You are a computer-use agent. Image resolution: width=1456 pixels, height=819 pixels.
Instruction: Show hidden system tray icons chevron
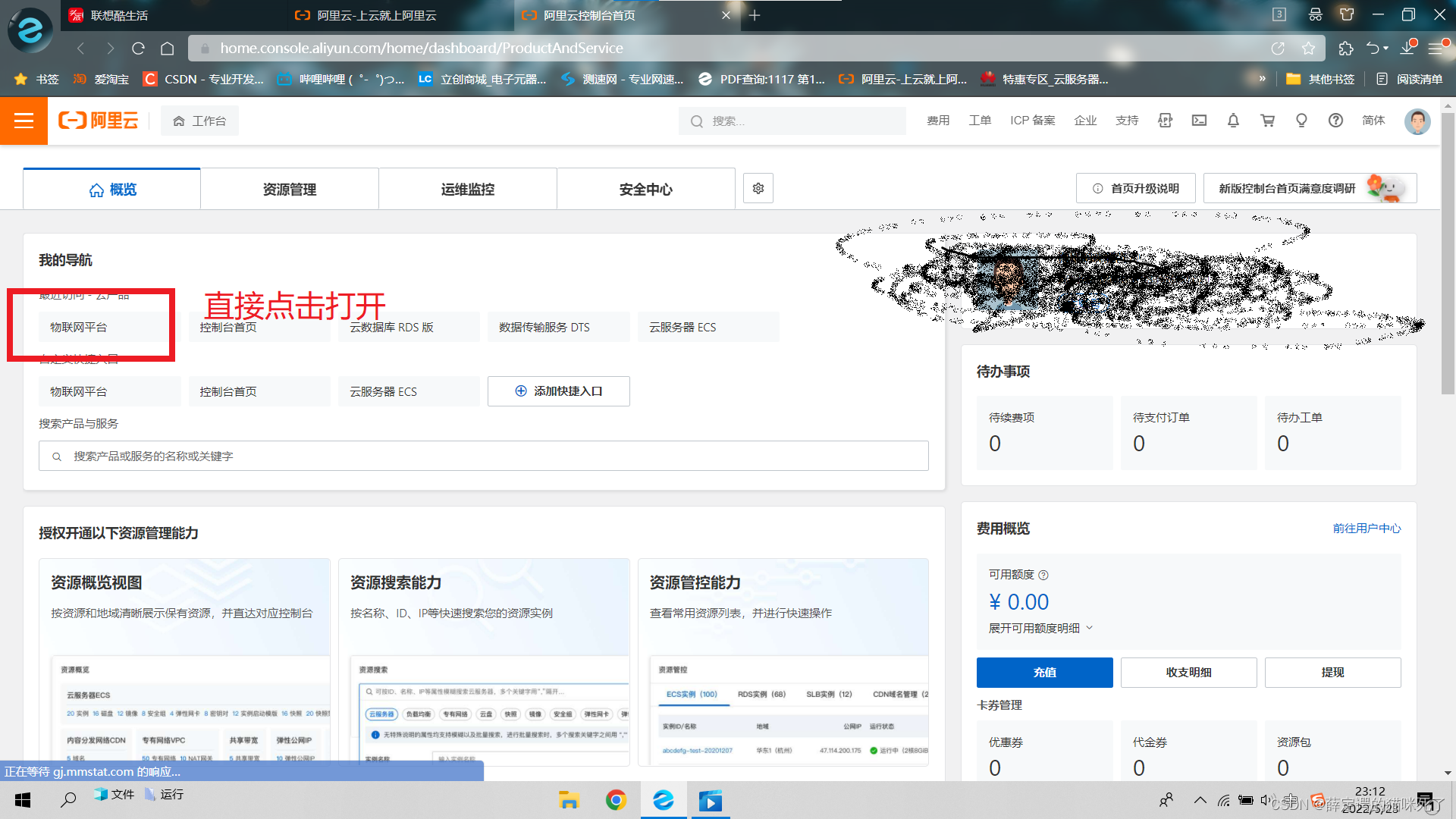tap(1200, 800)
